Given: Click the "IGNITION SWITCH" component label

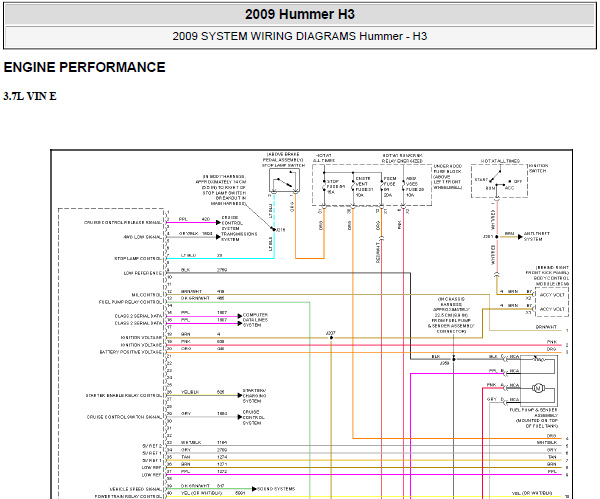Looking at the screenshot, I should 539,168.
